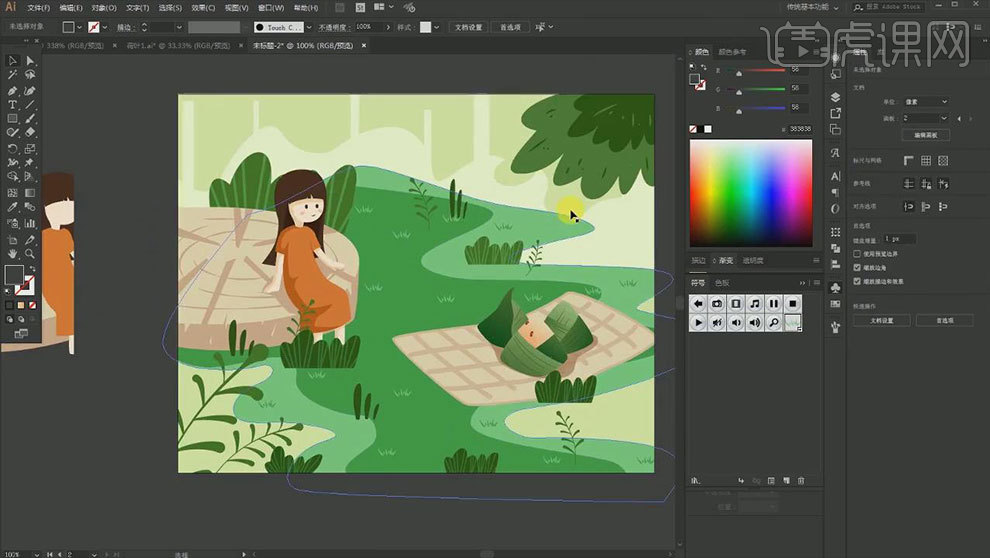Image resolution: width=990 pixels, height=558 pixels.
Task: Toggle the scale corners checkbox
Action: 857,268
